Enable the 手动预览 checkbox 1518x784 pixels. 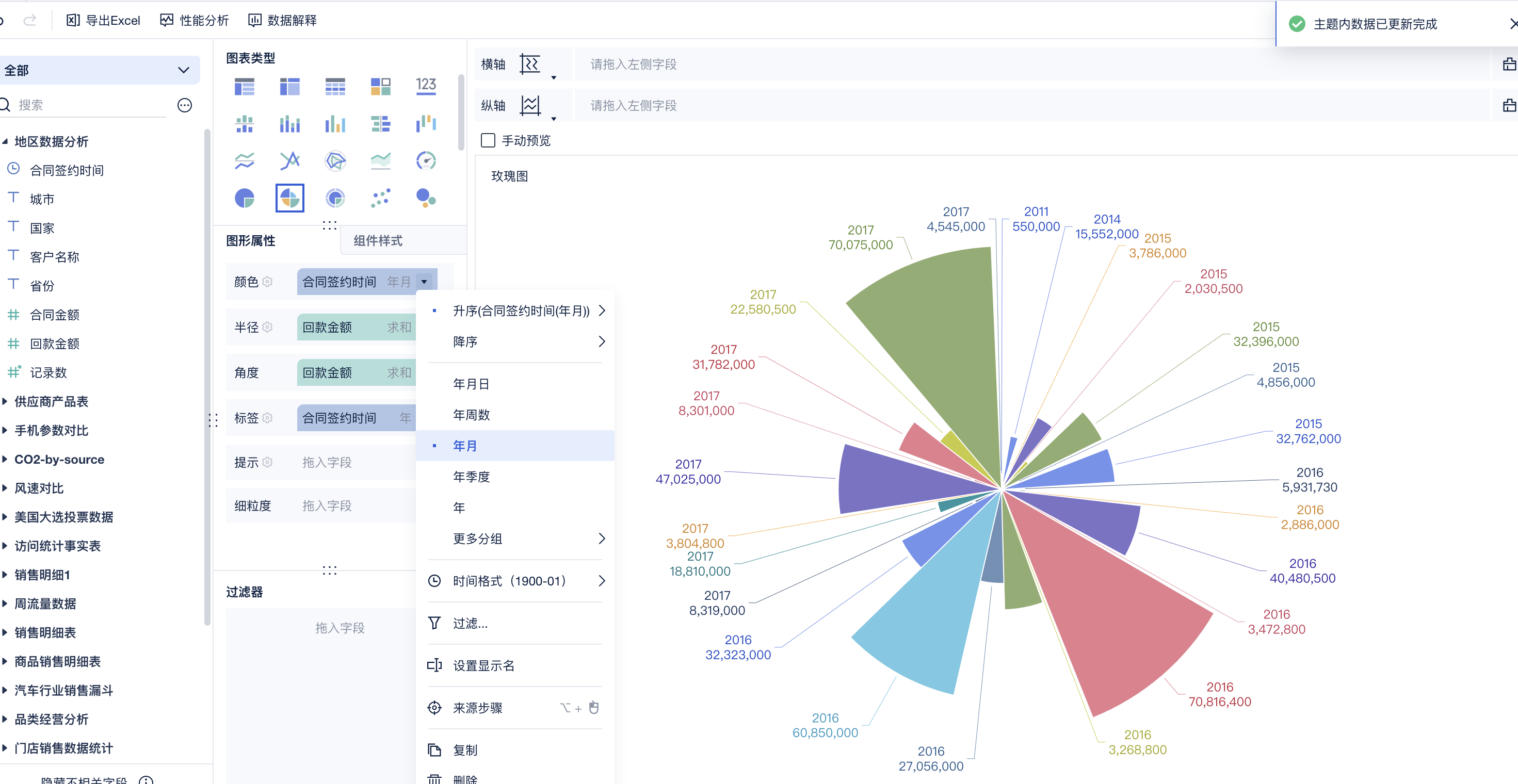tap(488, 140)
